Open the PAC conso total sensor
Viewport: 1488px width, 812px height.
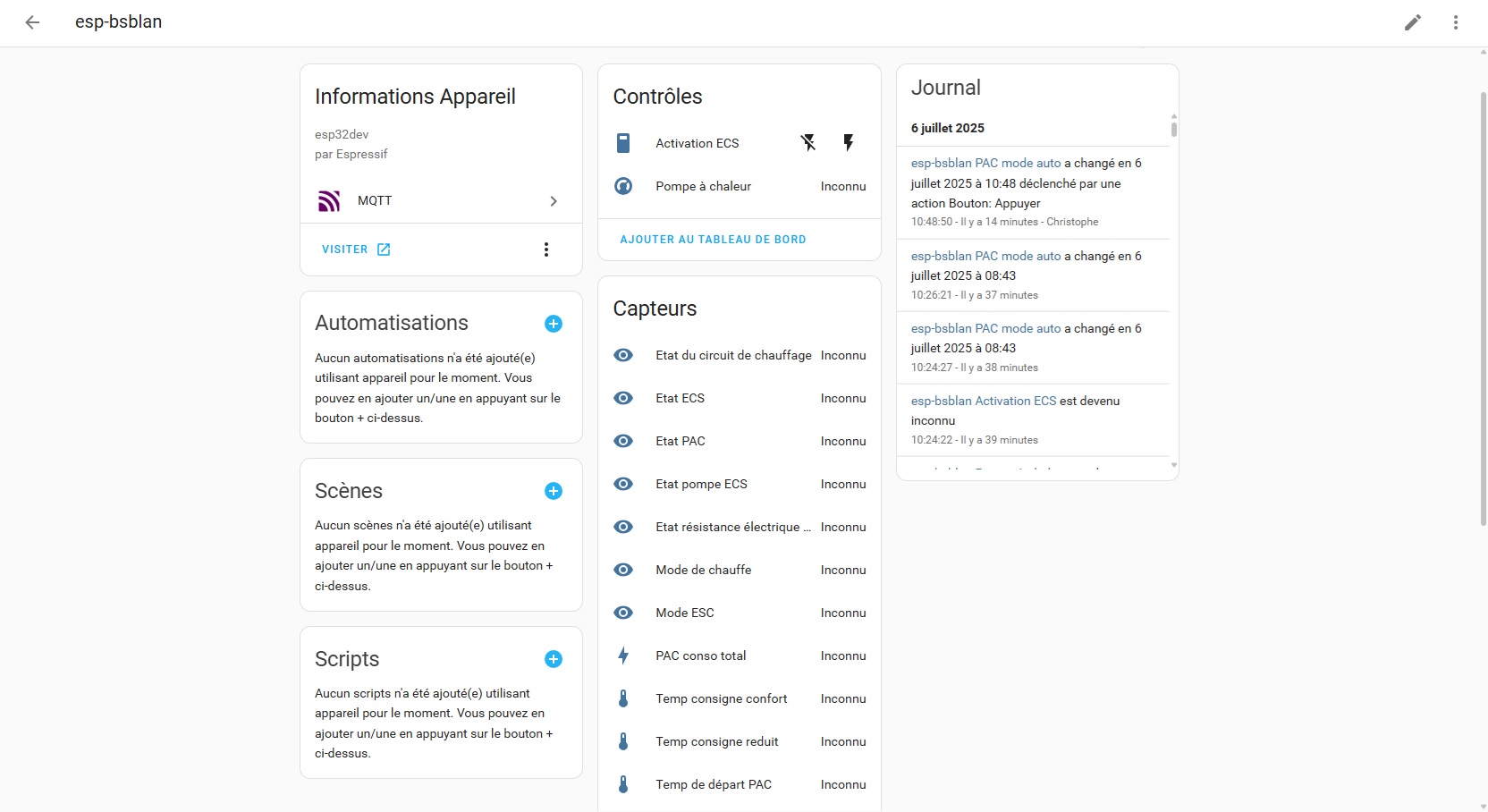740,656
